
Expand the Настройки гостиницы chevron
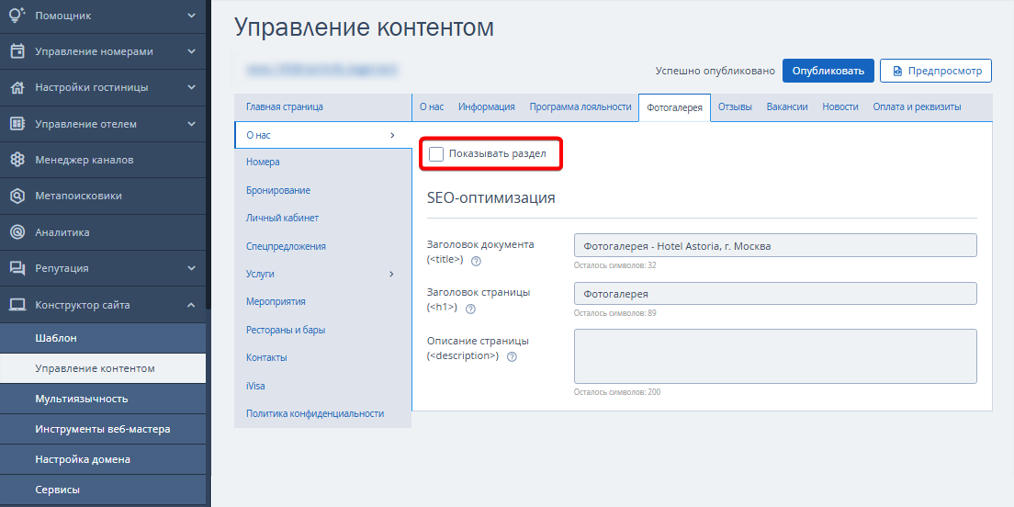[x=191, y=87]
